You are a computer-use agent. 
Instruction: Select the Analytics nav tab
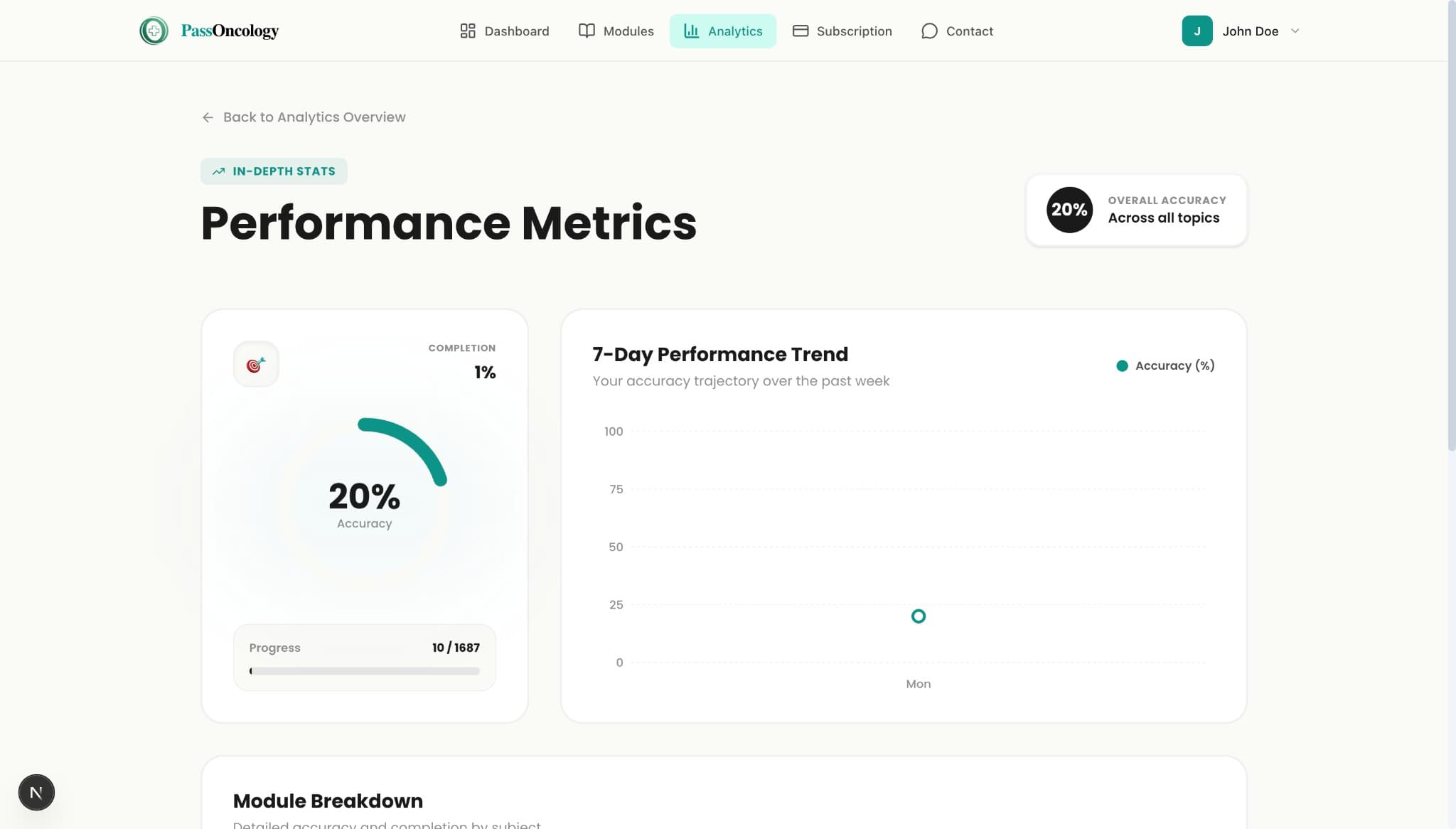point(723,31)
